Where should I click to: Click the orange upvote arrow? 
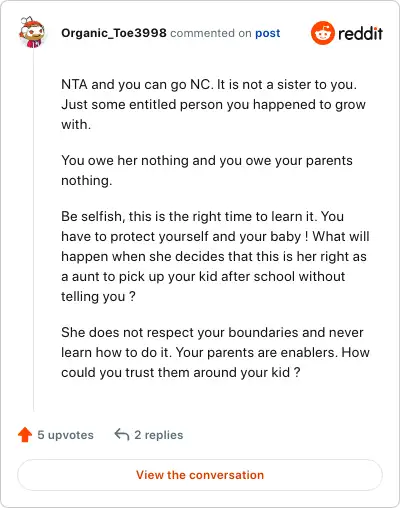tap(25, 435)
